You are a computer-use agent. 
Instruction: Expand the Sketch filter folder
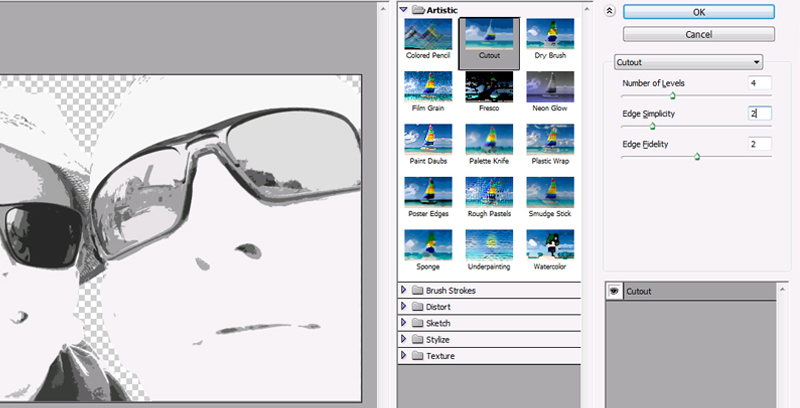click(404, 322)
